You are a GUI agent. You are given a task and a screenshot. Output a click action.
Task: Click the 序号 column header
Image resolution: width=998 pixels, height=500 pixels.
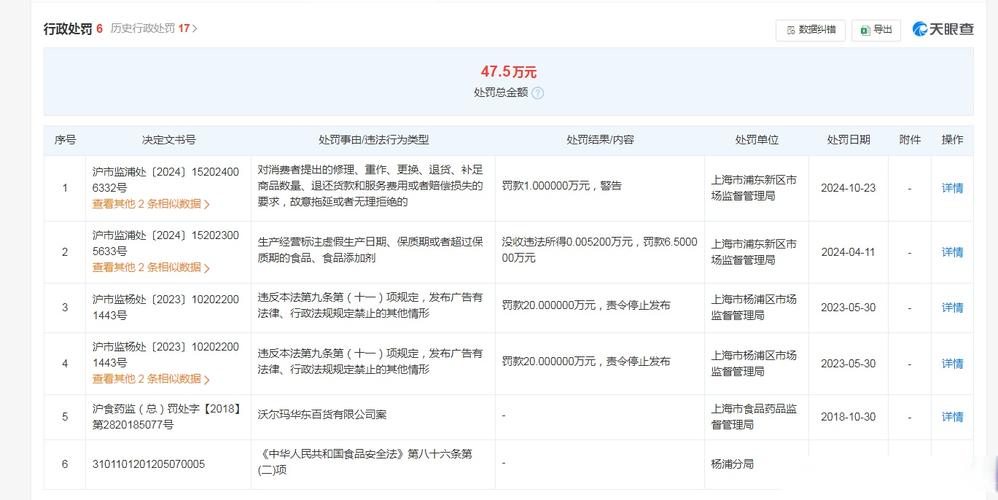(x=65, y=140)
